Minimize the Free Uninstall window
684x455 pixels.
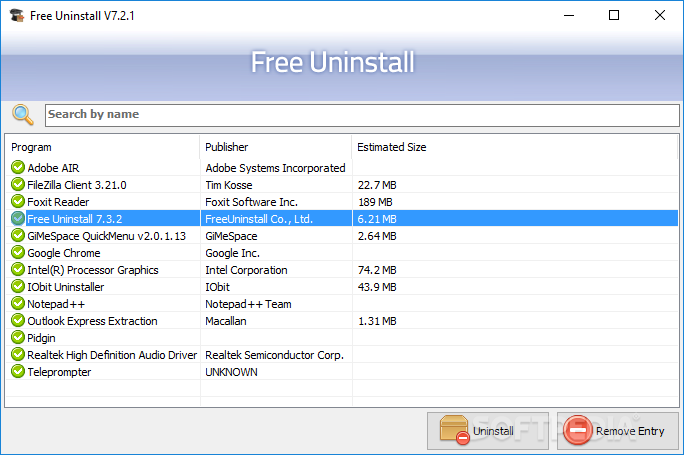coord(569,15)
